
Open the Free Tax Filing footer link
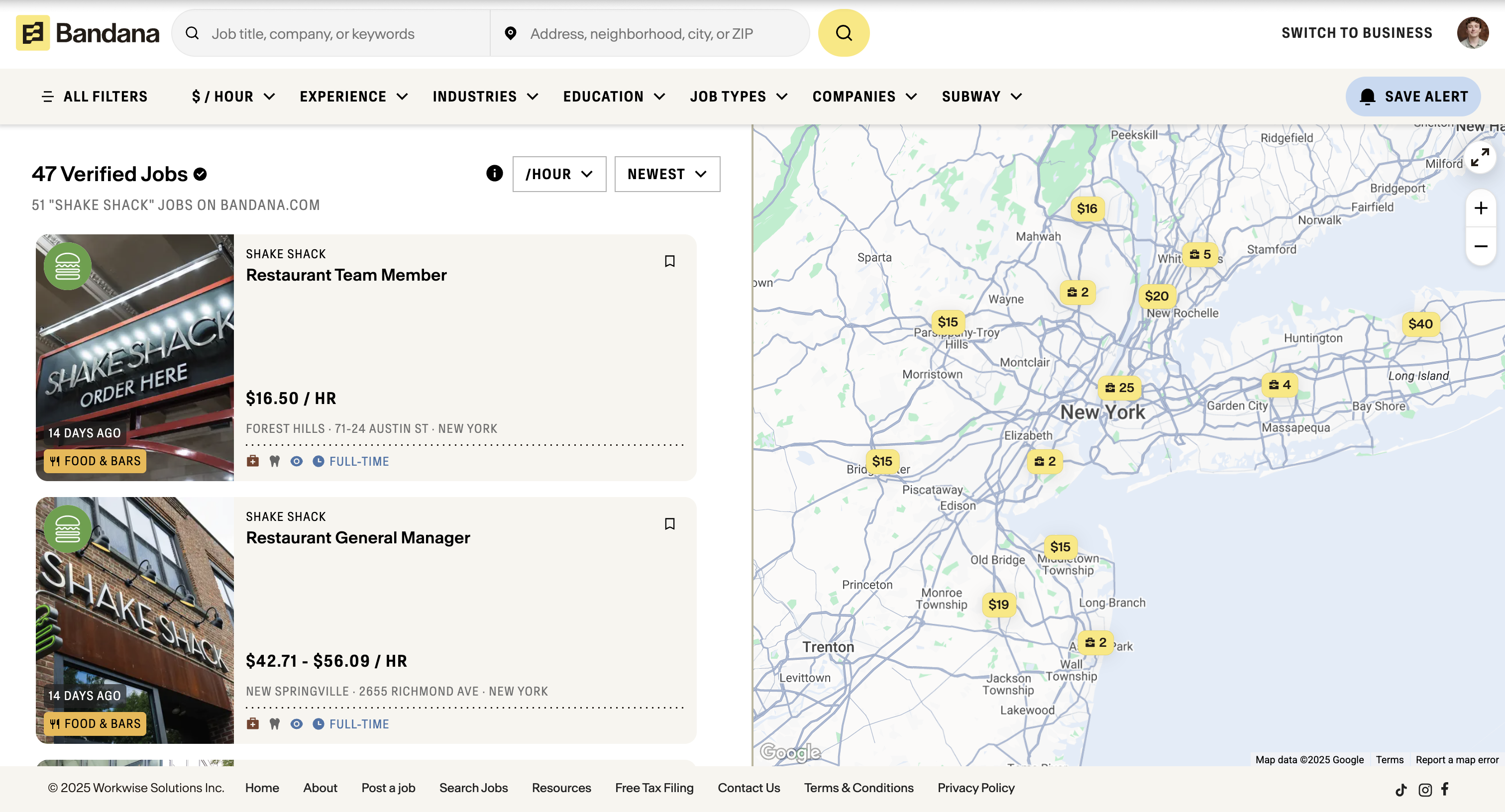[x=654, y=788]
